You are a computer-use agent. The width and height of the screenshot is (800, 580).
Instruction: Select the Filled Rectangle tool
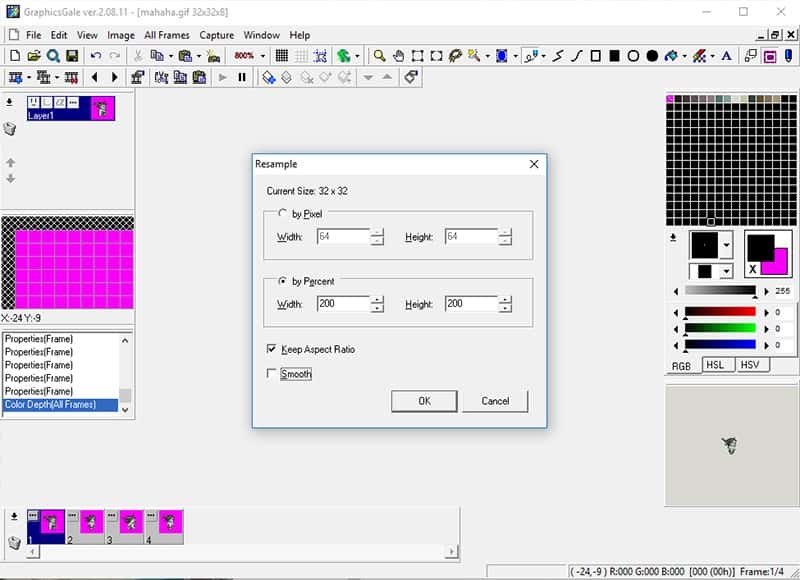coord(614,56)
